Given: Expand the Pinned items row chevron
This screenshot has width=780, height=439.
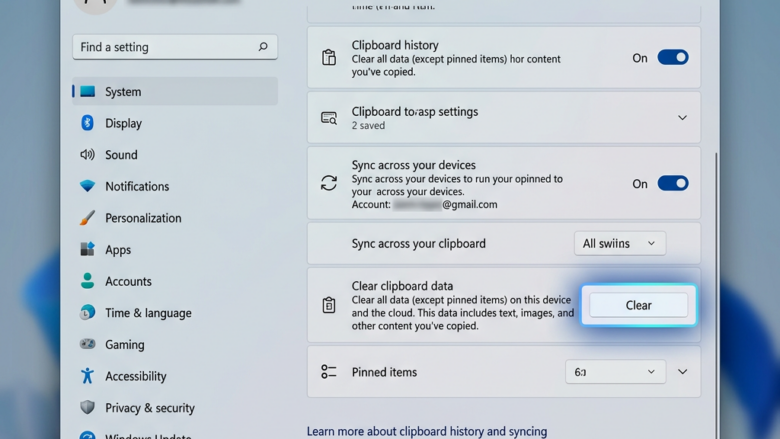Looking at the screenshot, I should (682, 372).
